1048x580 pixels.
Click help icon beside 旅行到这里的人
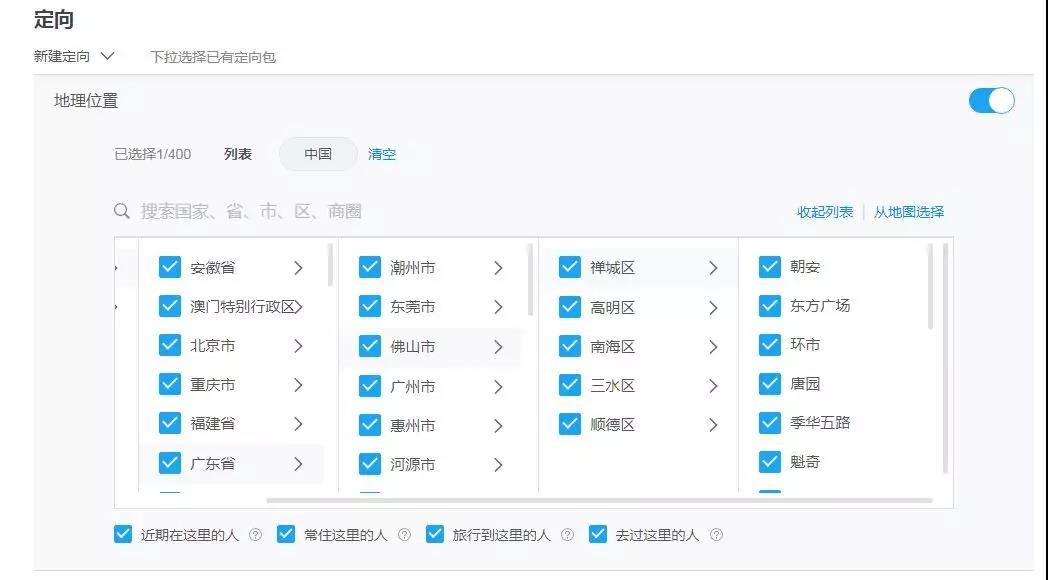pos(567,535)
